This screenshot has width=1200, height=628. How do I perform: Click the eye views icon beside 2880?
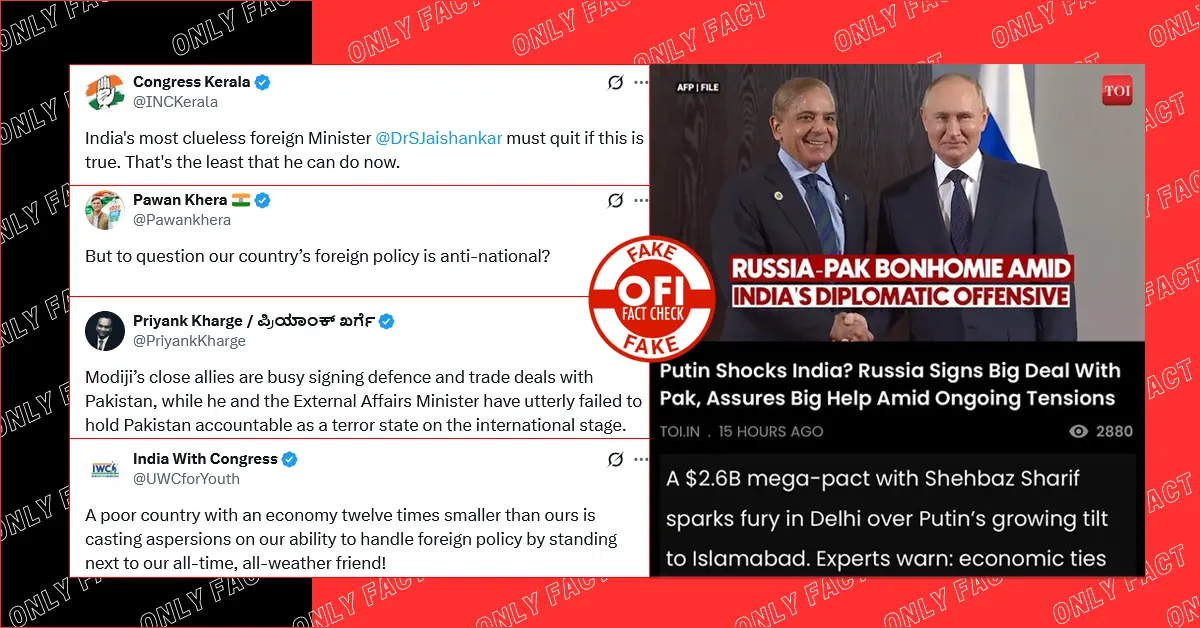coord(1079,431)
